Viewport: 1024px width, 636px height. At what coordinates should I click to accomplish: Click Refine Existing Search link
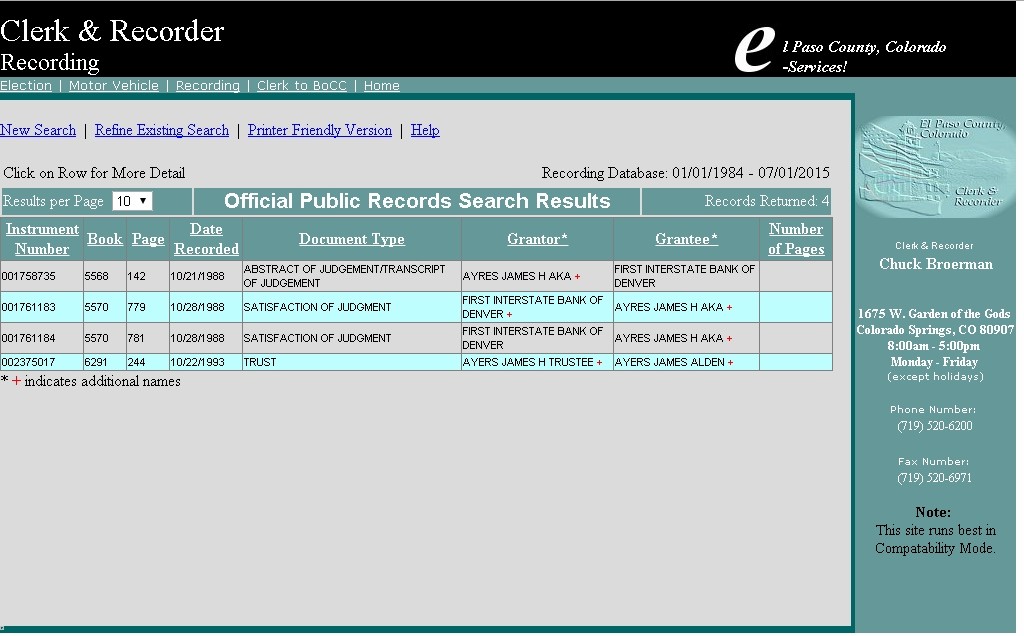pos(162,130)
